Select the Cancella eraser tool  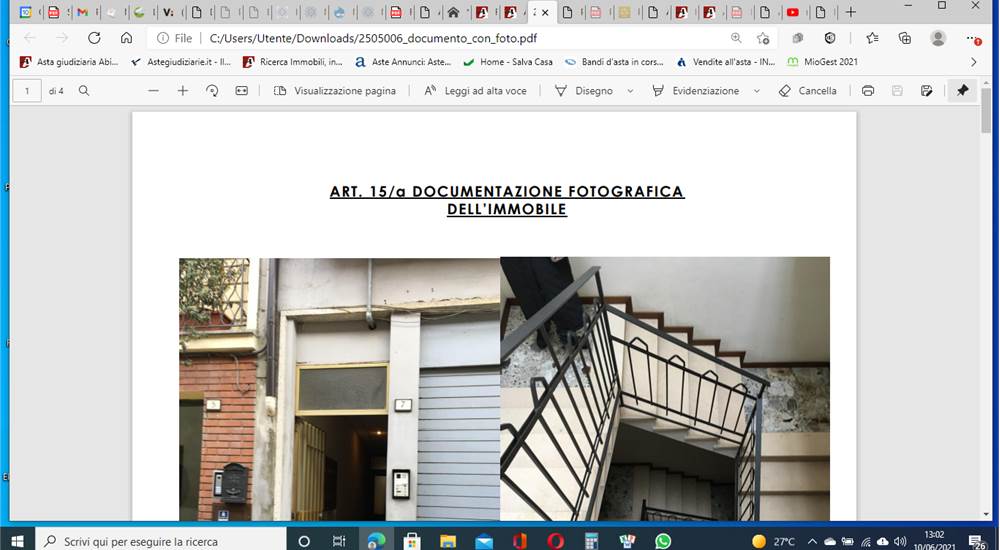[807, 91]
